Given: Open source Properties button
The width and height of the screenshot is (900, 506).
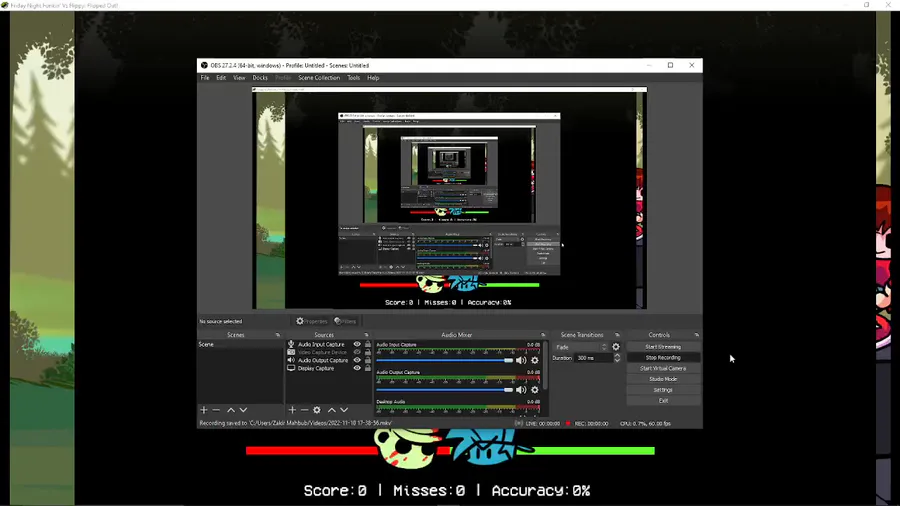Looking at the screenshot, I should pyautogui.click(x=312, y=321).
